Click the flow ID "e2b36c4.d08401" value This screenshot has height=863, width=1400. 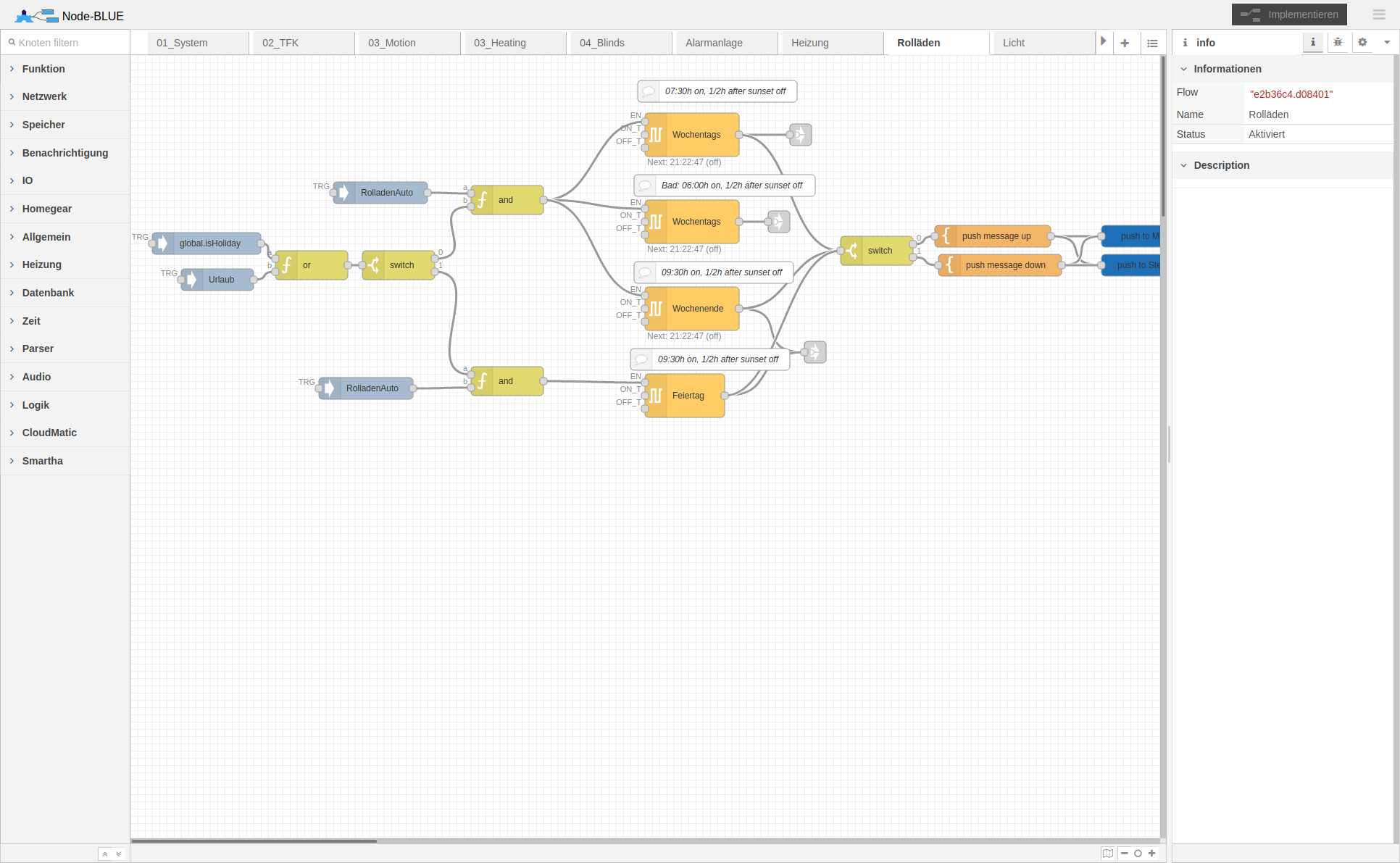[x=1291, y=94]
